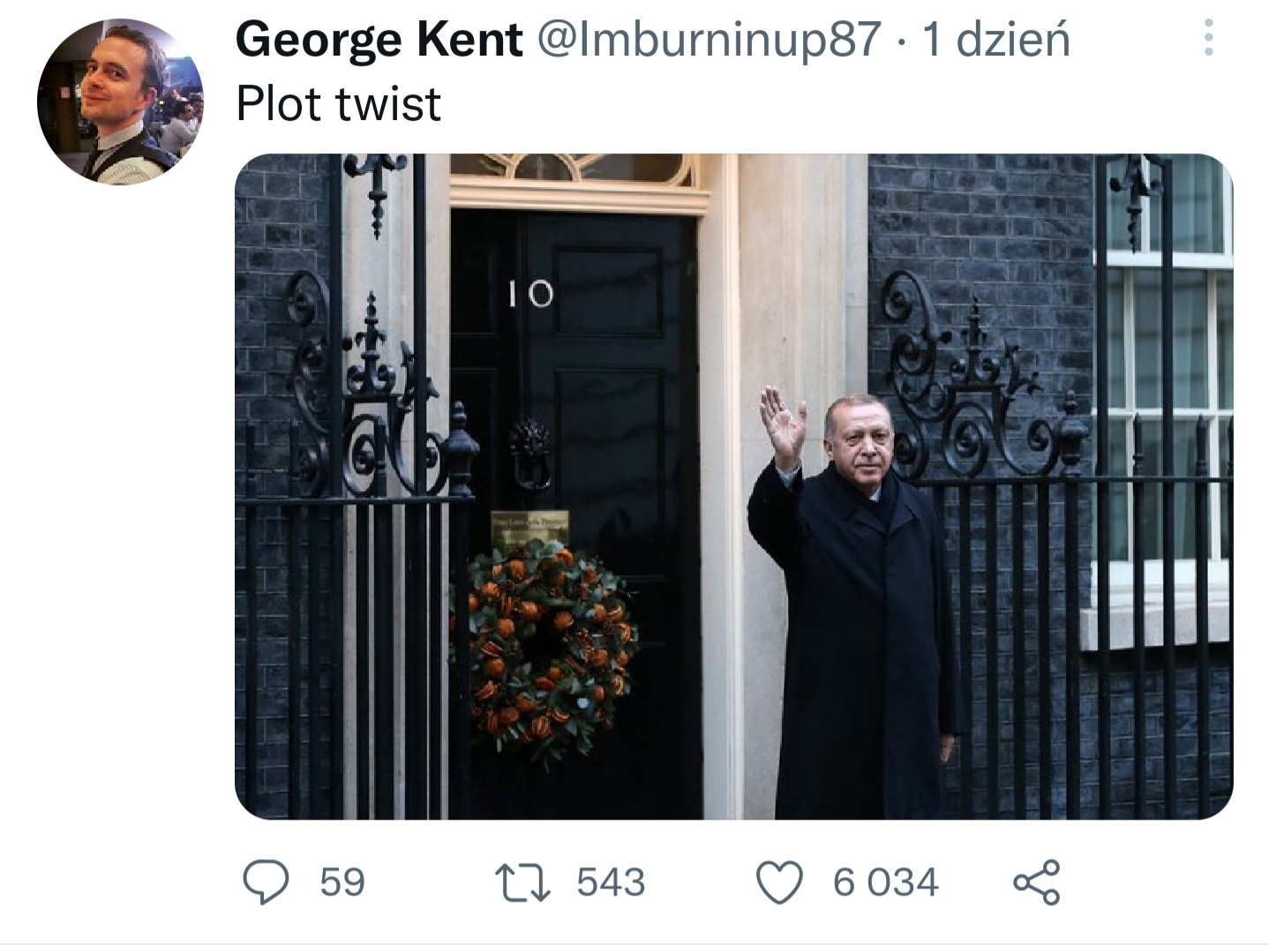
Task: Click the 6 034 likes count
Action: point(885,882)
